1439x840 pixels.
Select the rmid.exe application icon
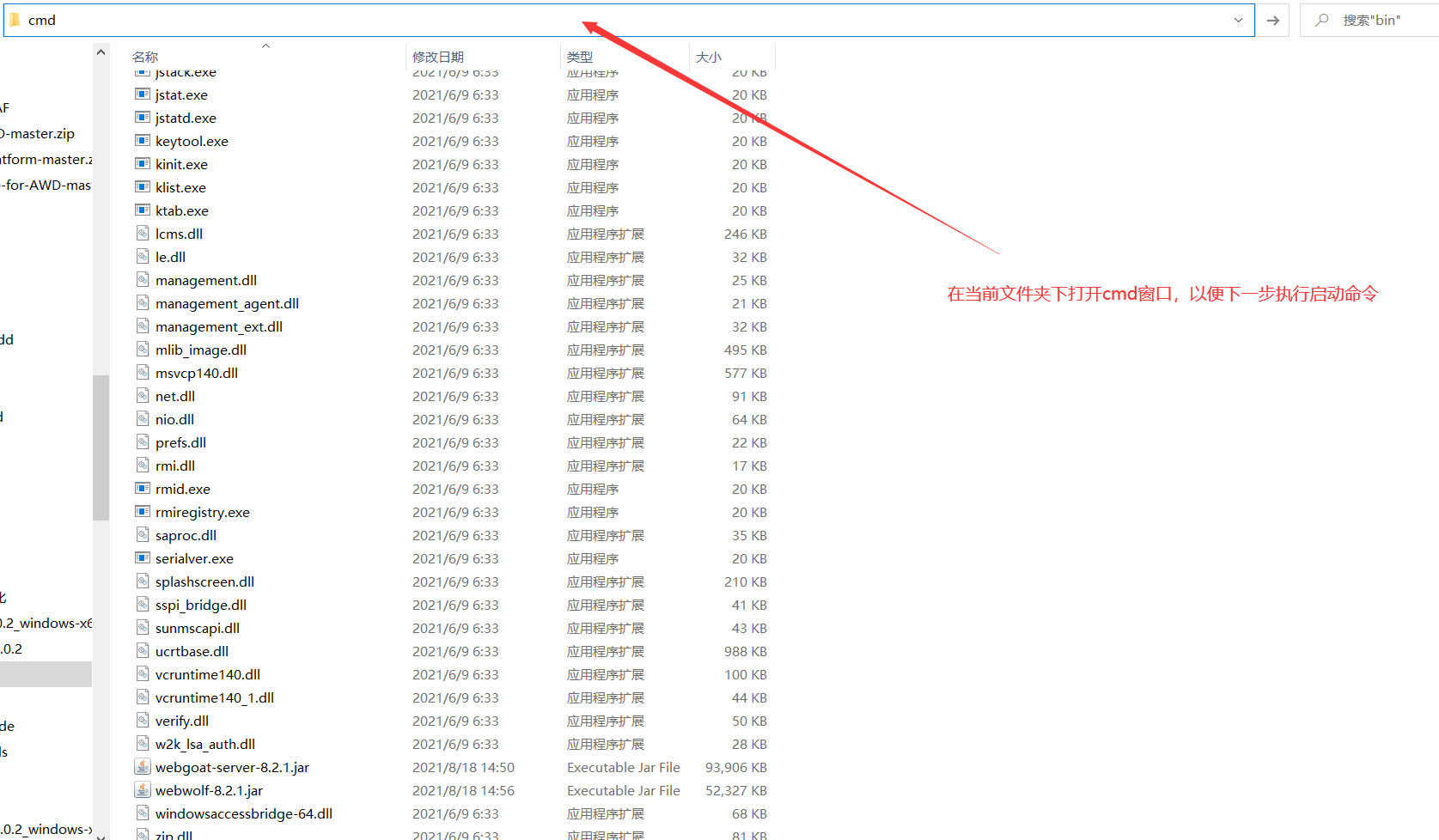tap(143, 489)
